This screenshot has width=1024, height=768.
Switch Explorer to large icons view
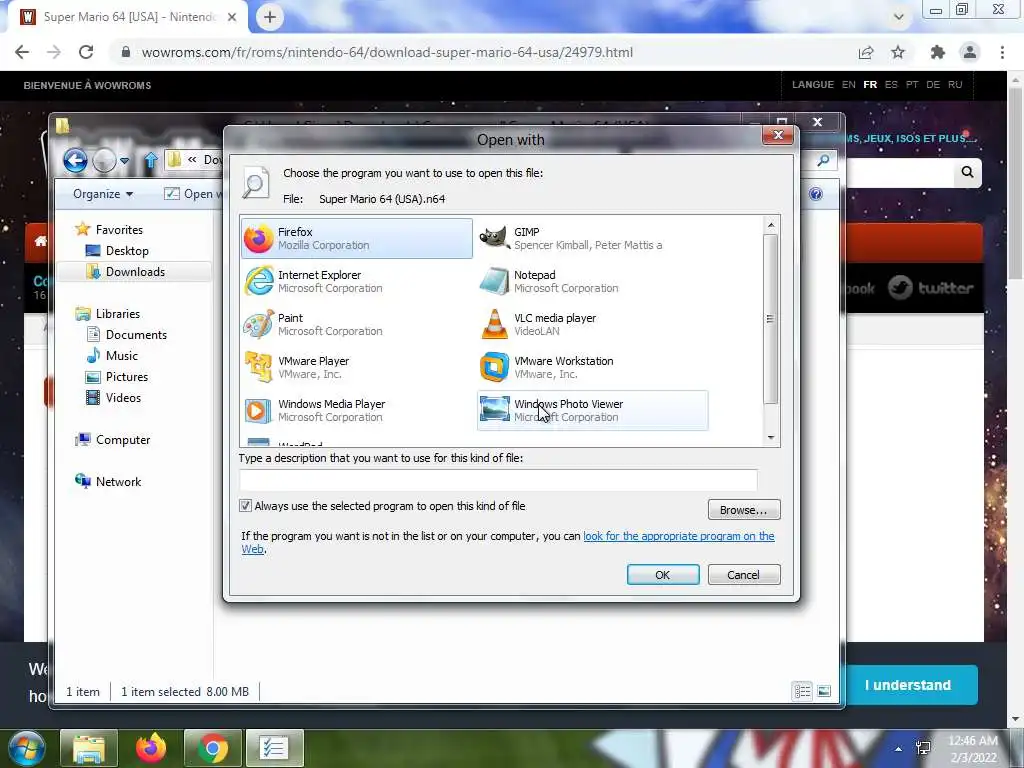[x=824, y=691]
